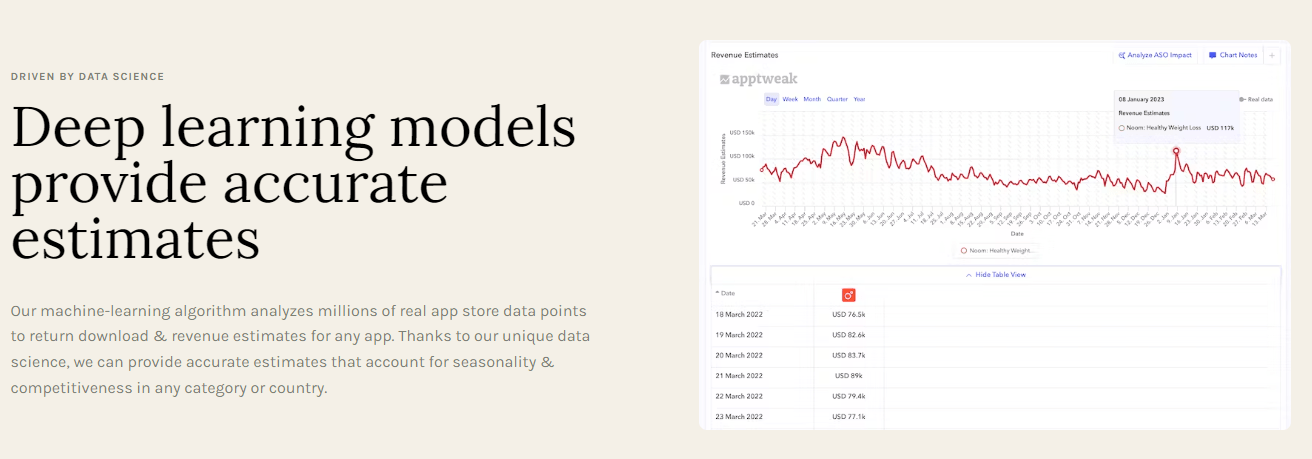Open Chart Notes
The height and width of the screenshot is (459, 1312).
[x=1232, y=55]
